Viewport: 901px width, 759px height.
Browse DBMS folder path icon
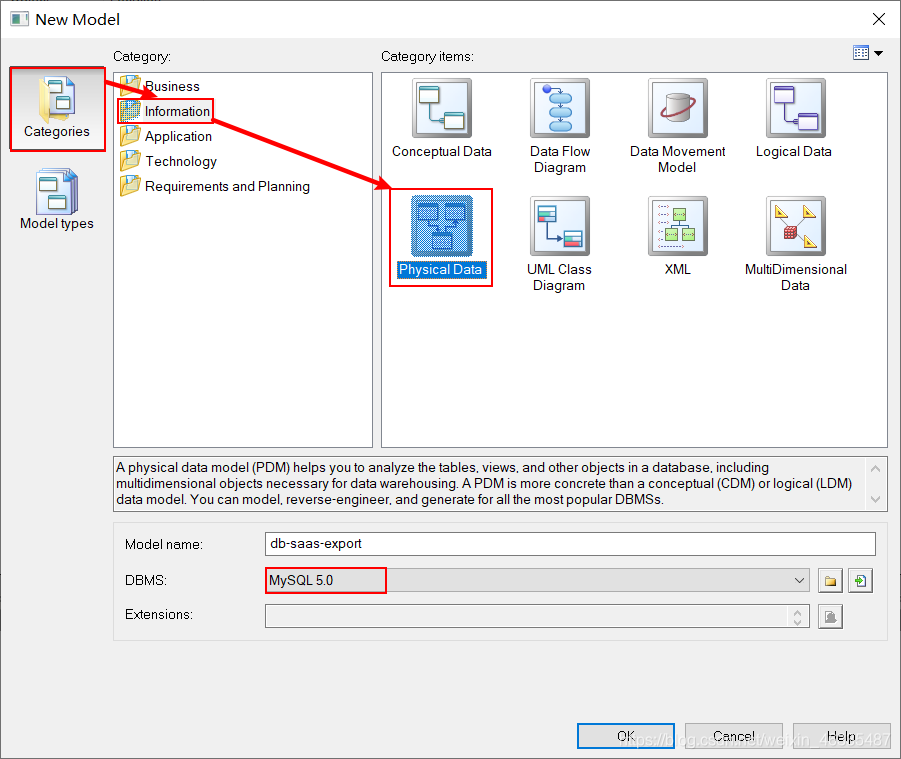click(x=830, y=581)
